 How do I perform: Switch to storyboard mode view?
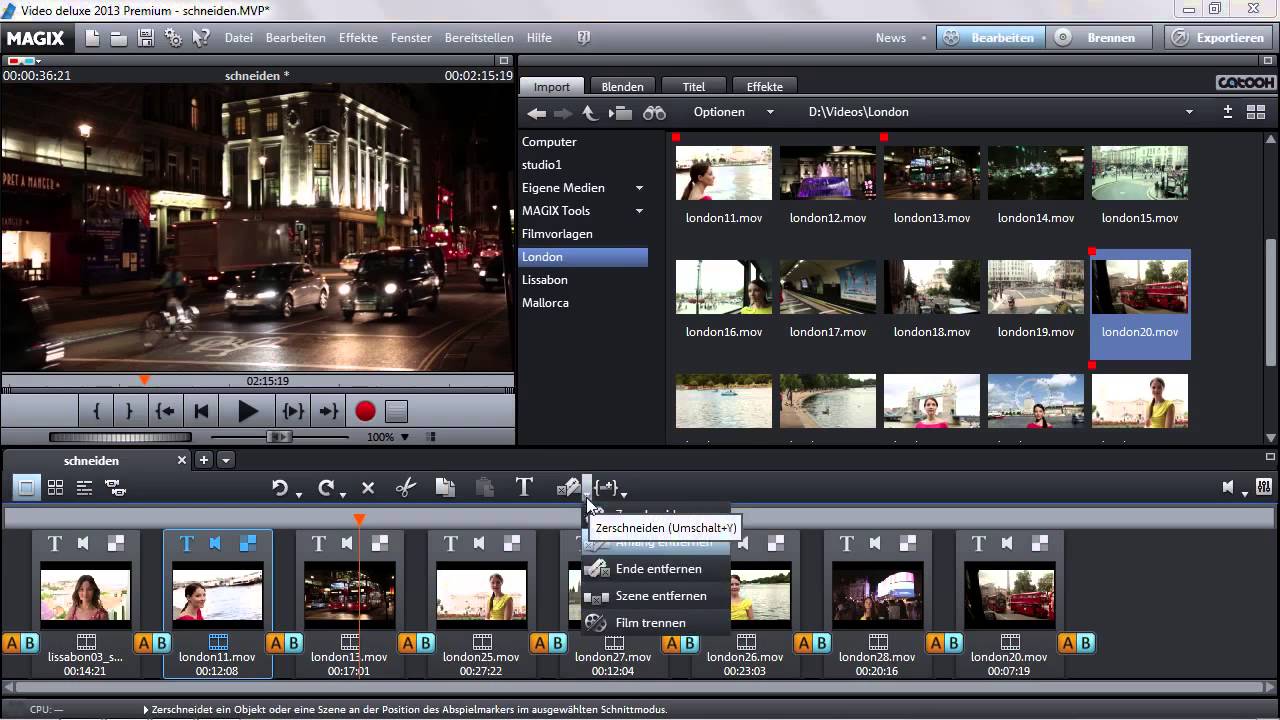pos(26,488)
